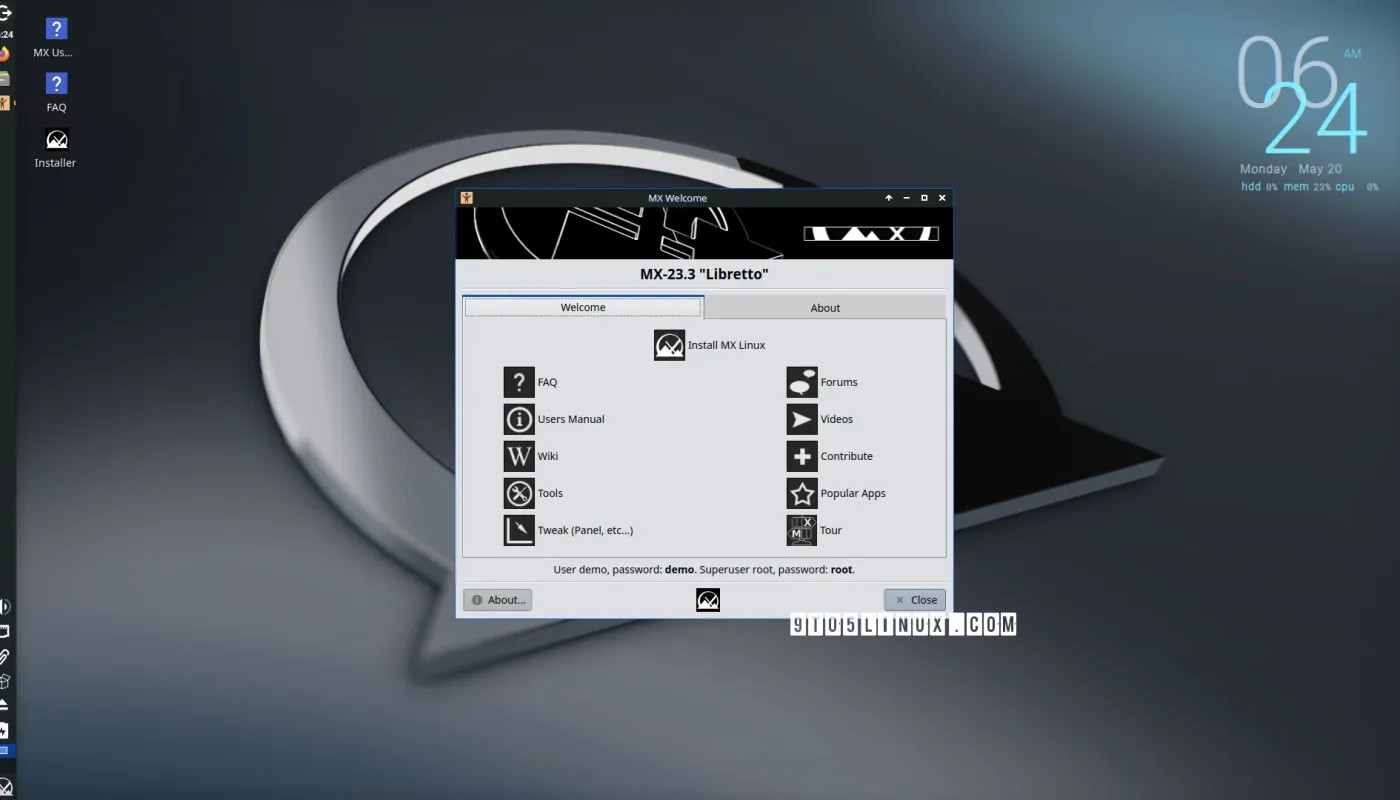Minimize the MX Welcome window
The width and height of the screenshot is (1400, 800).
pos(906,198)
